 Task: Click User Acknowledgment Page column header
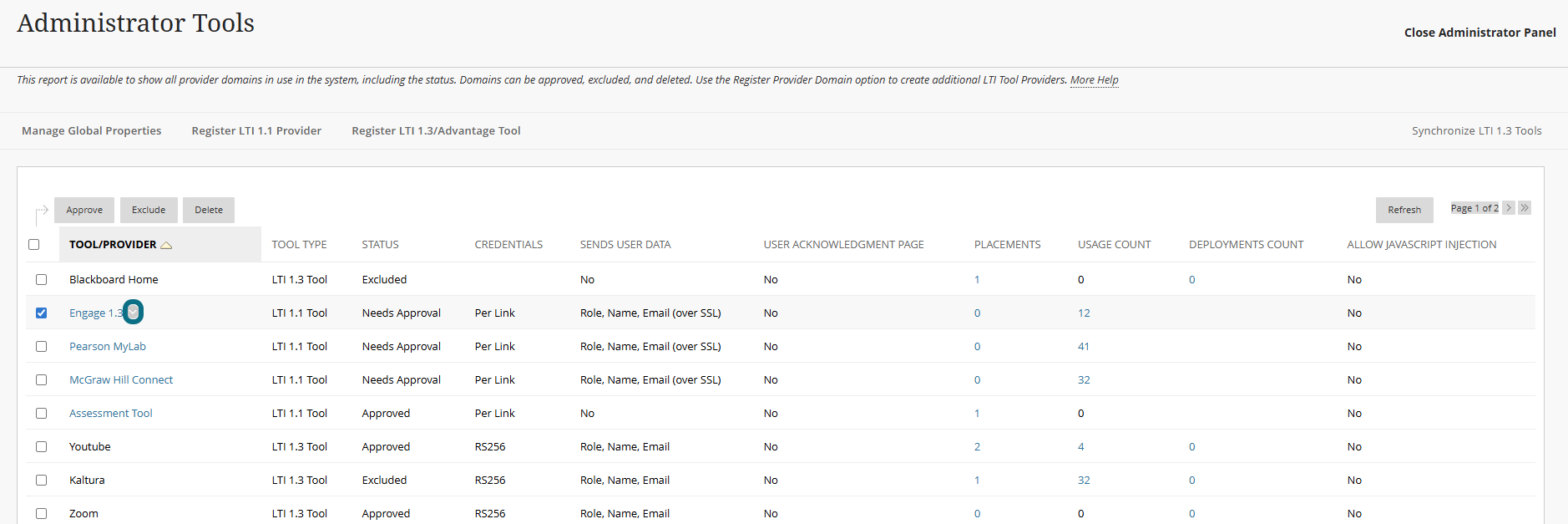point(843,245)
